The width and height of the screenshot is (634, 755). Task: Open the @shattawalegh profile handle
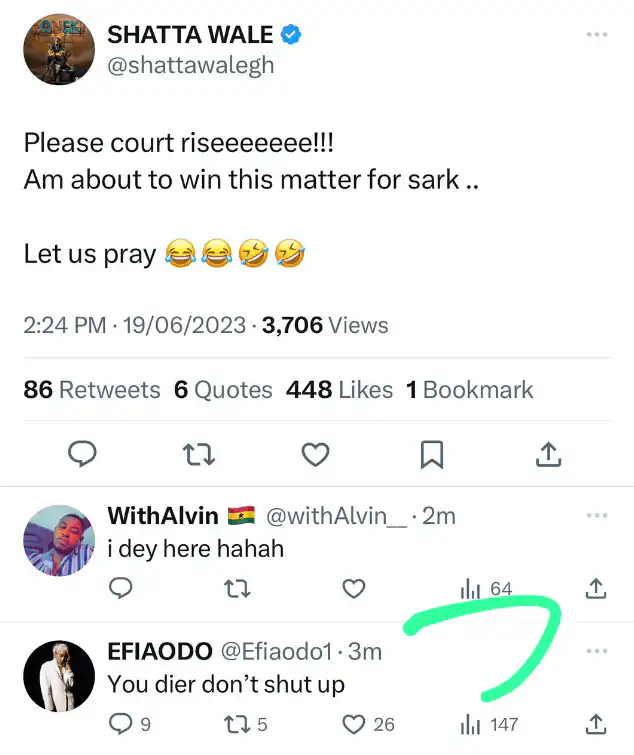tap(190, 65)
